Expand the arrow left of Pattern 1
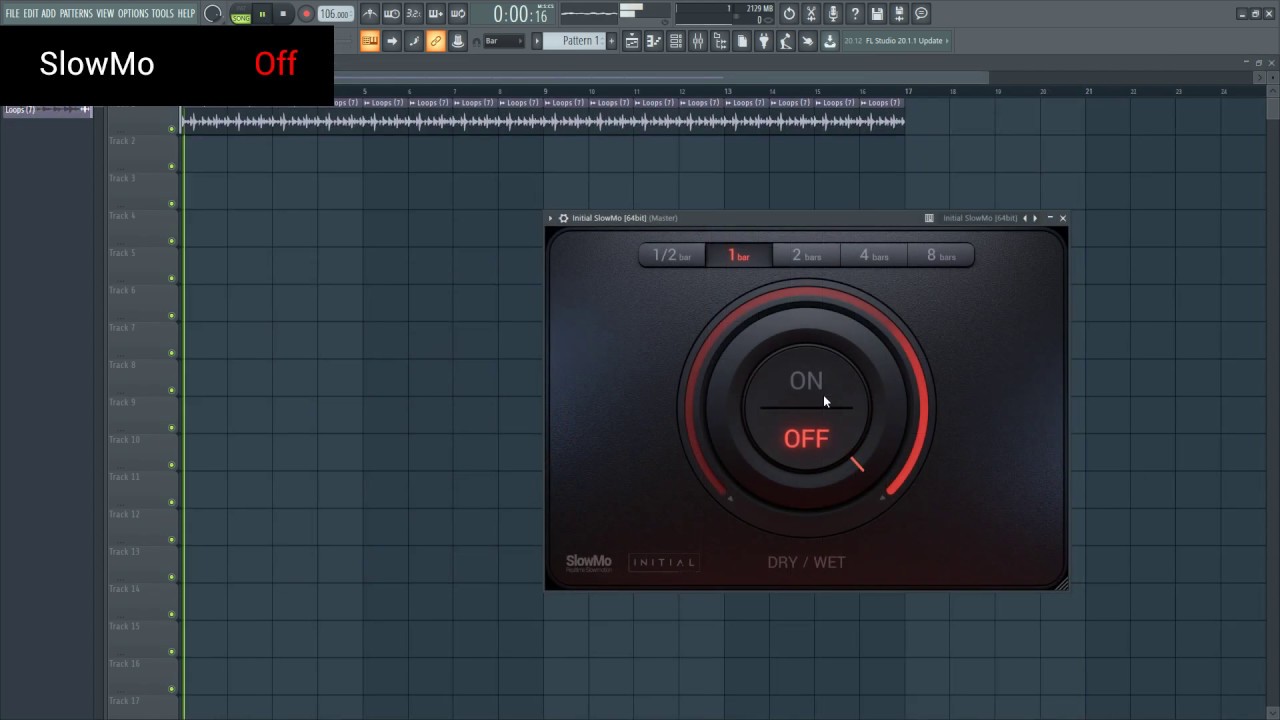 (537, 41)
